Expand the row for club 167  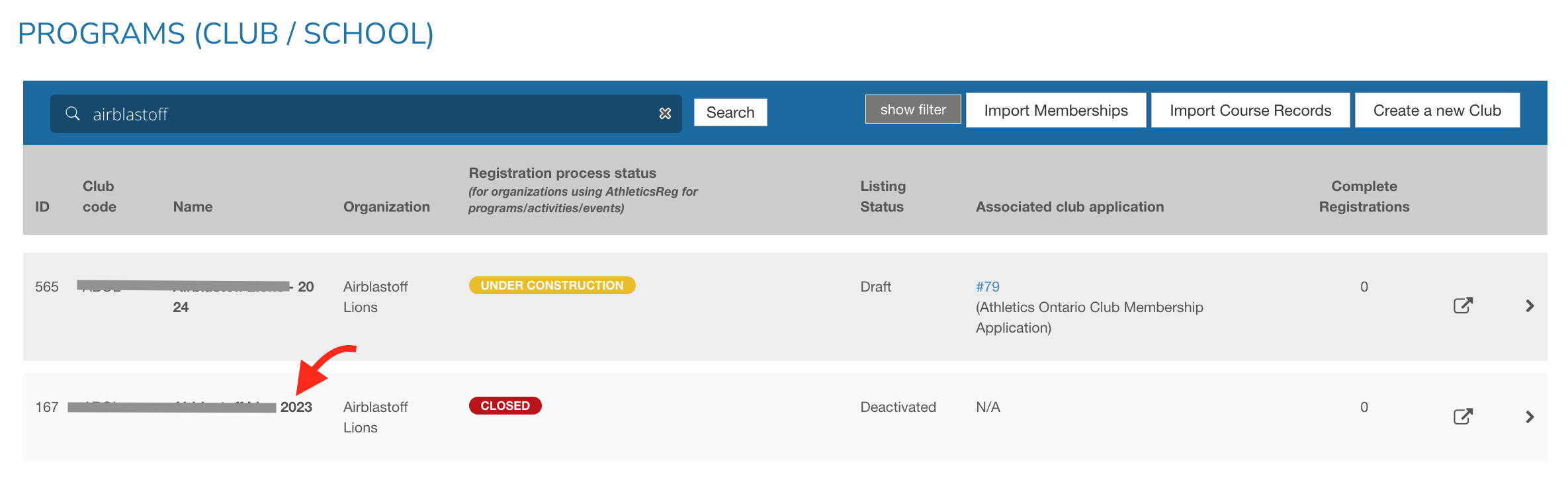click(x=1530, y=417)
